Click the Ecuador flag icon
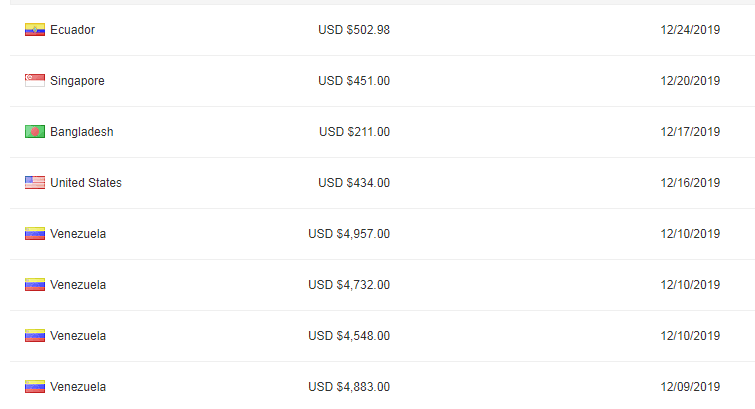Image resolution: width=755 pixels, height=409 pixels. tap(35, 30)
